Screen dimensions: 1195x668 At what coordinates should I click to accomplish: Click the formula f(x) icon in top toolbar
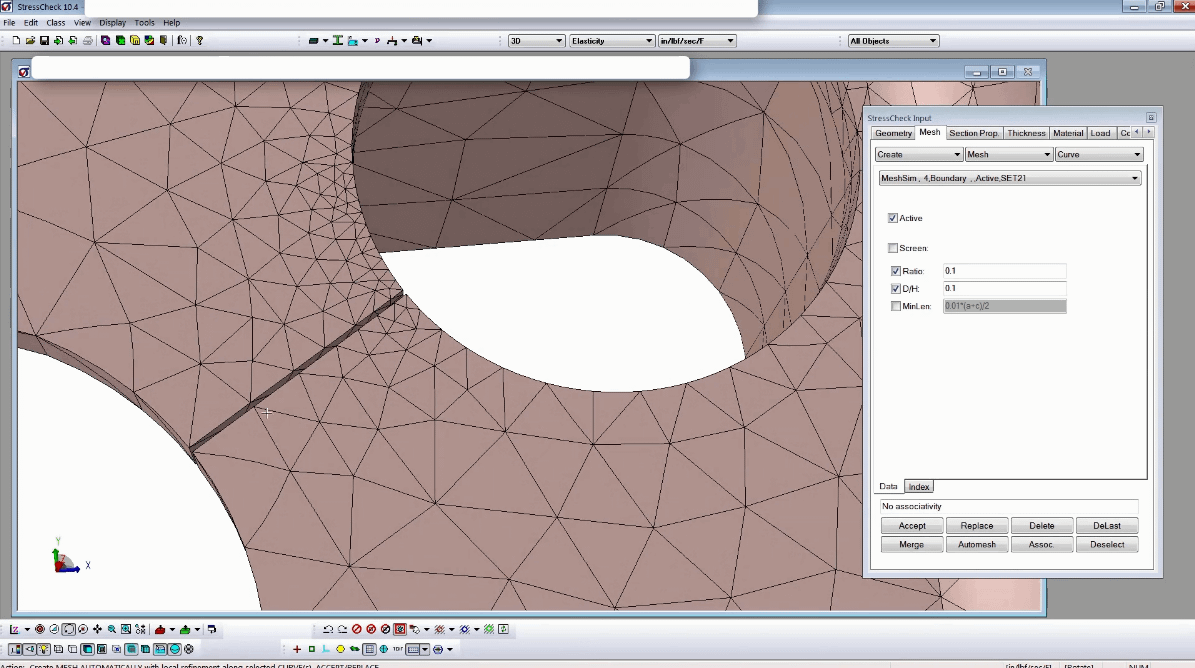tap(182, 41)
